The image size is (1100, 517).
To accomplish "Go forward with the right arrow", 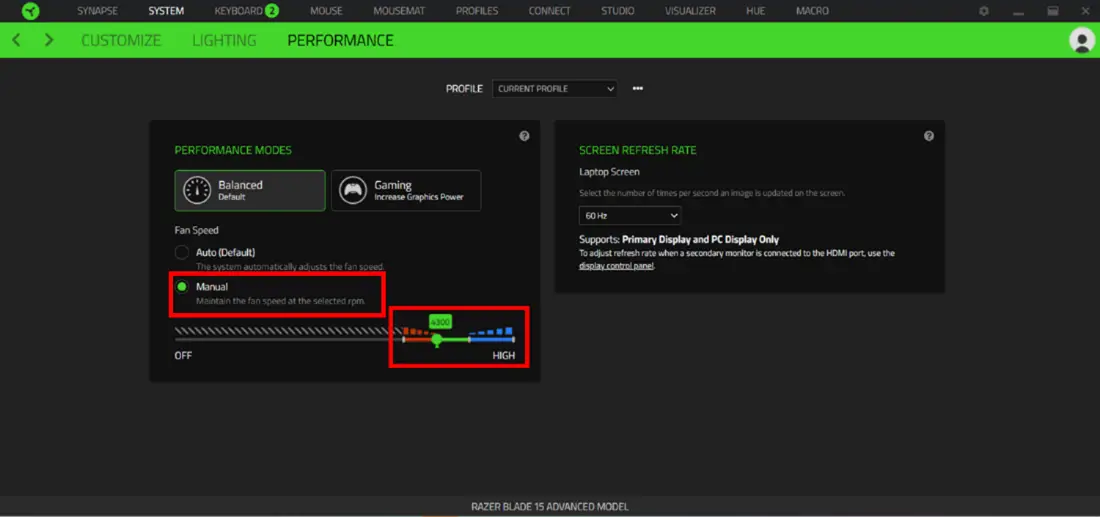I will pos(48,40).
